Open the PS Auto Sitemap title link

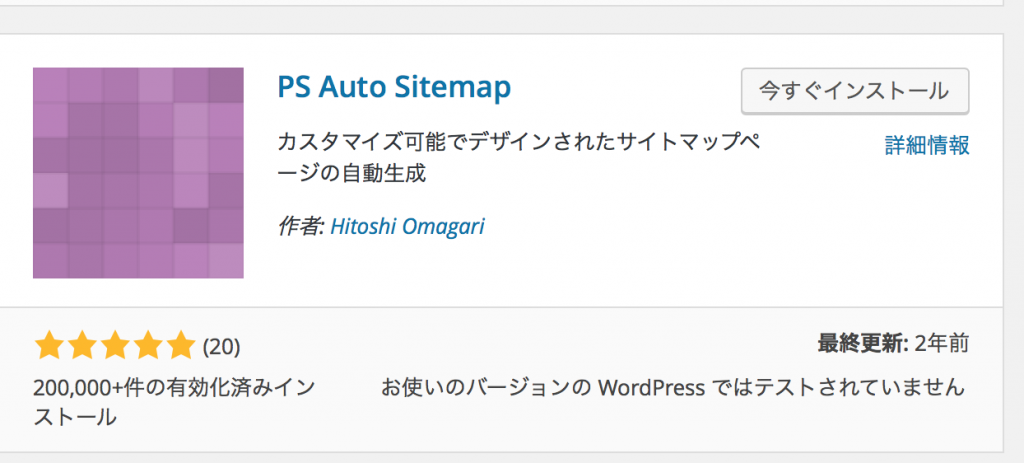pos(394,87)
